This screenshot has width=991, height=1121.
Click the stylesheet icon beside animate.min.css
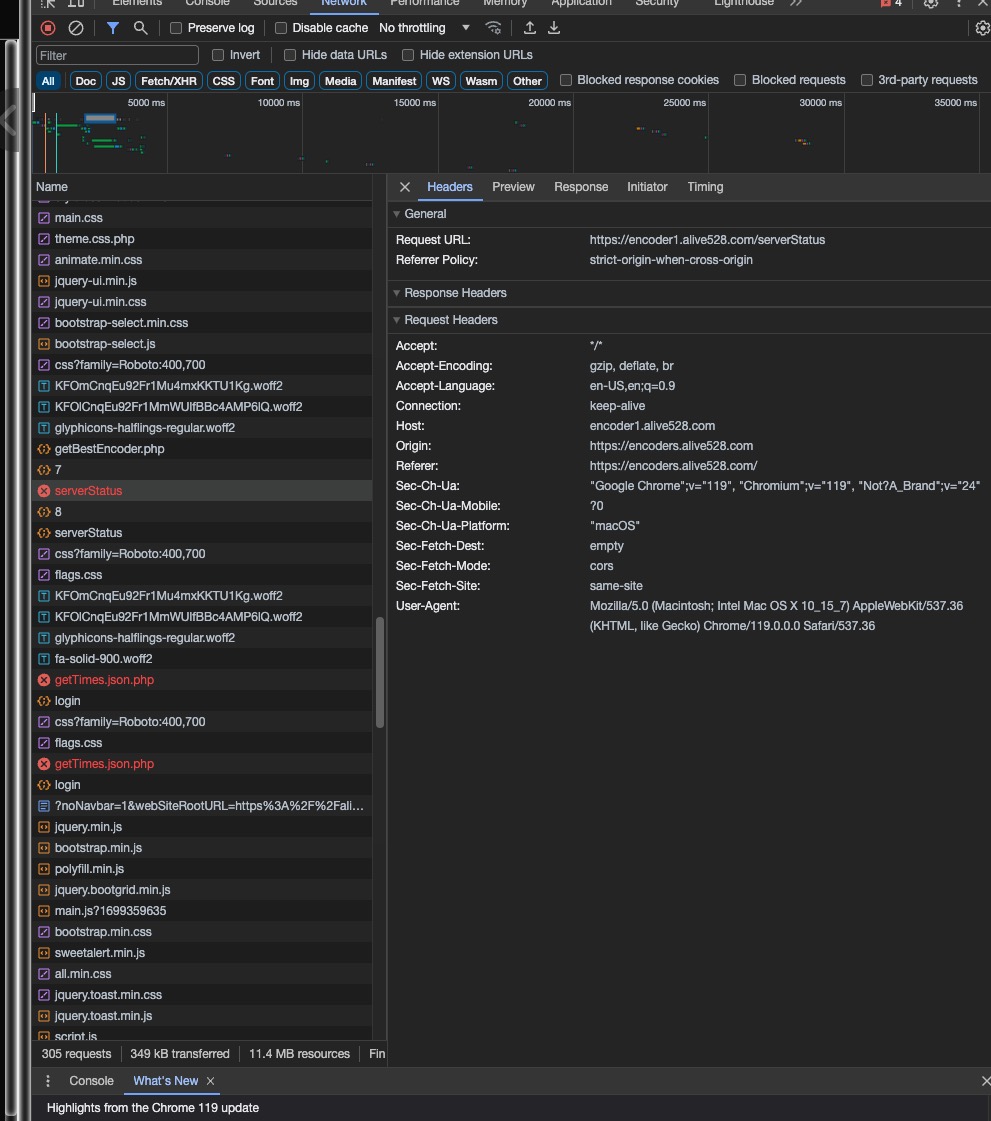point(44,260)
